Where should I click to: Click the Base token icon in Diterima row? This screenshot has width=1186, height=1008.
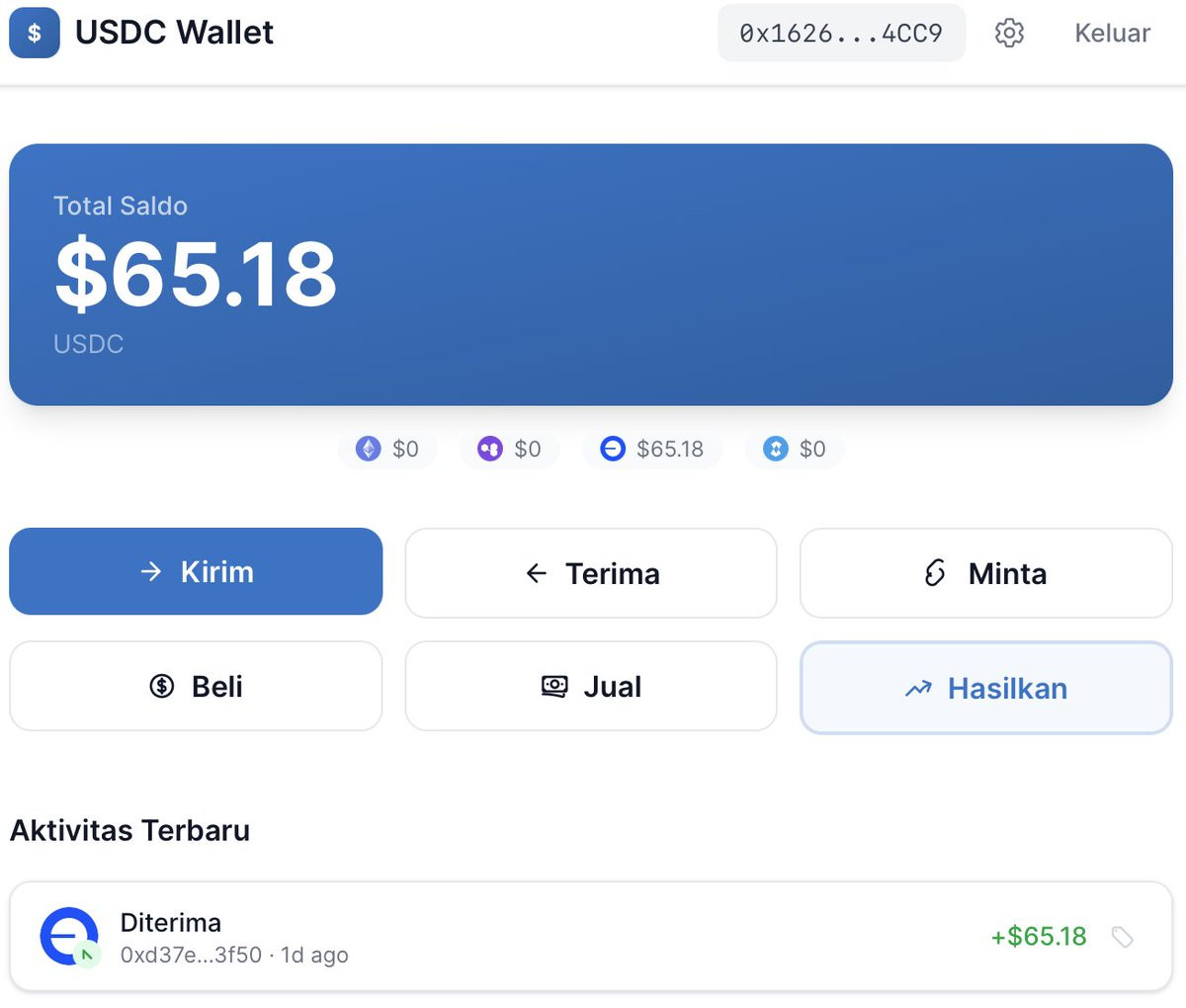tap(69, 937)
